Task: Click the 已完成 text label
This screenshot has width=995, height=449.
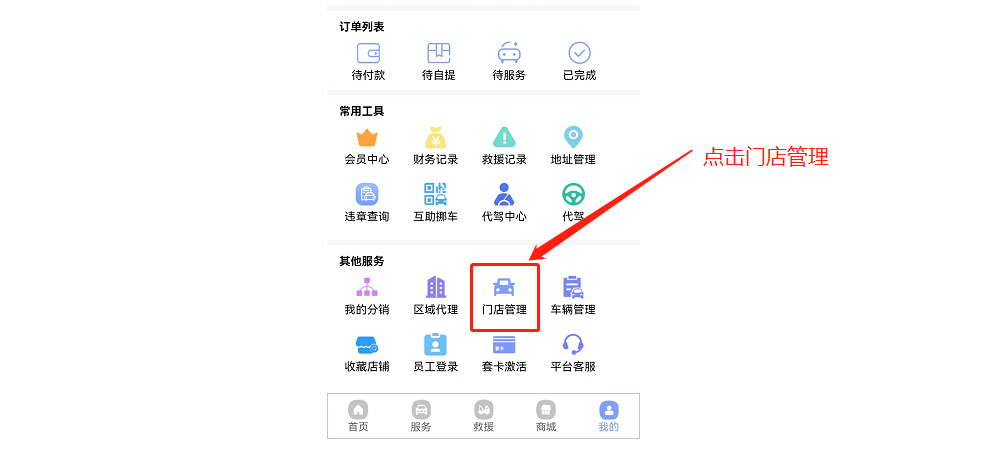Action: 579,75
